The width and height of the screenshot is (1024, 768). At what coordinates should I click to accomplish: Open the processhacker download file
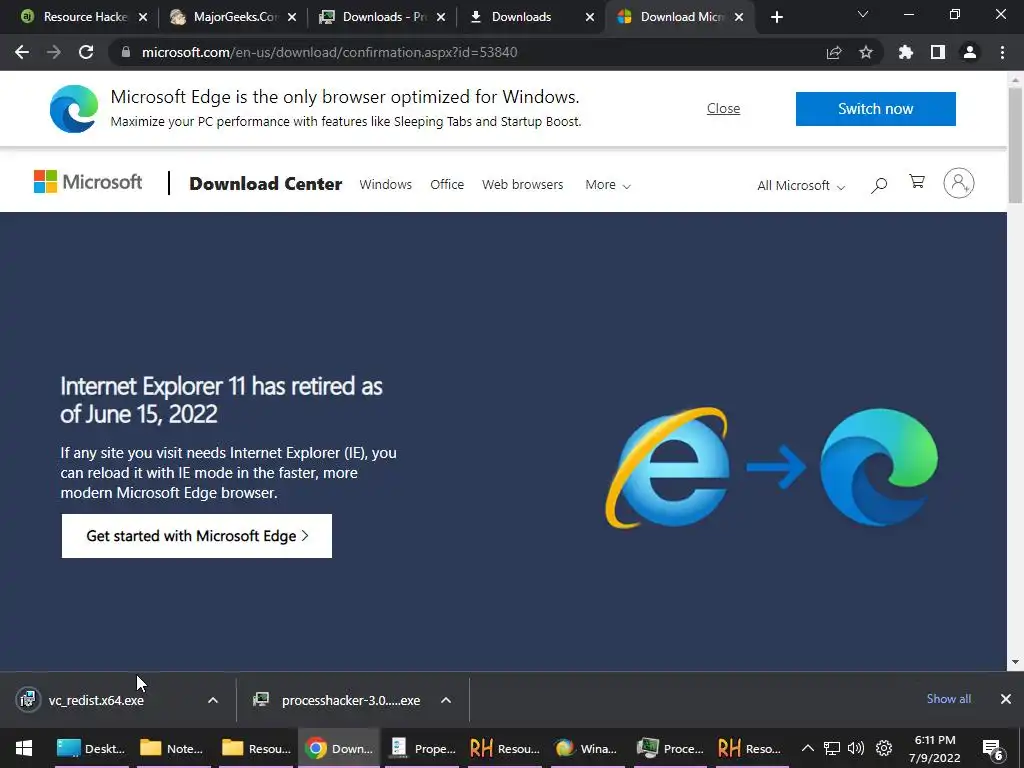tap(351, 700)
